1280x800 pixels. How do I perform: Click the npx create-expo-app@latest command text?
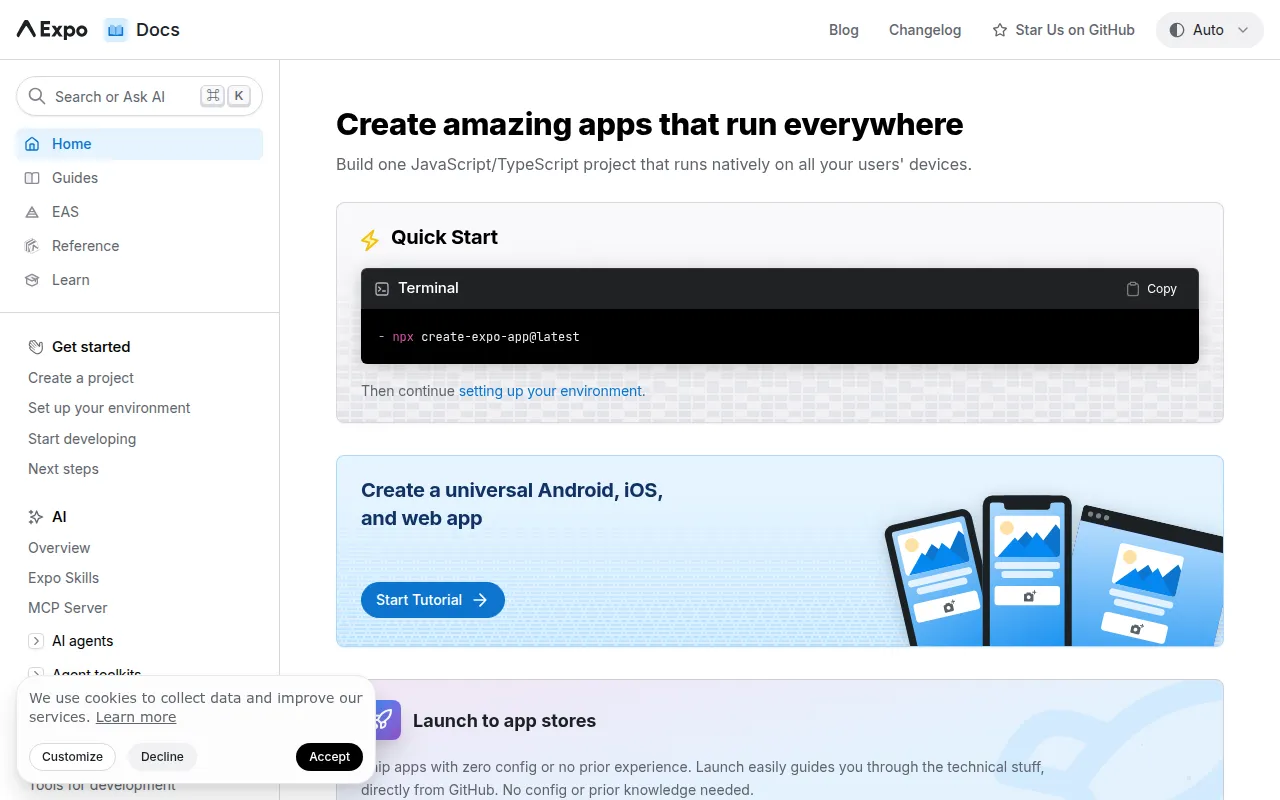tap(486, 337)
